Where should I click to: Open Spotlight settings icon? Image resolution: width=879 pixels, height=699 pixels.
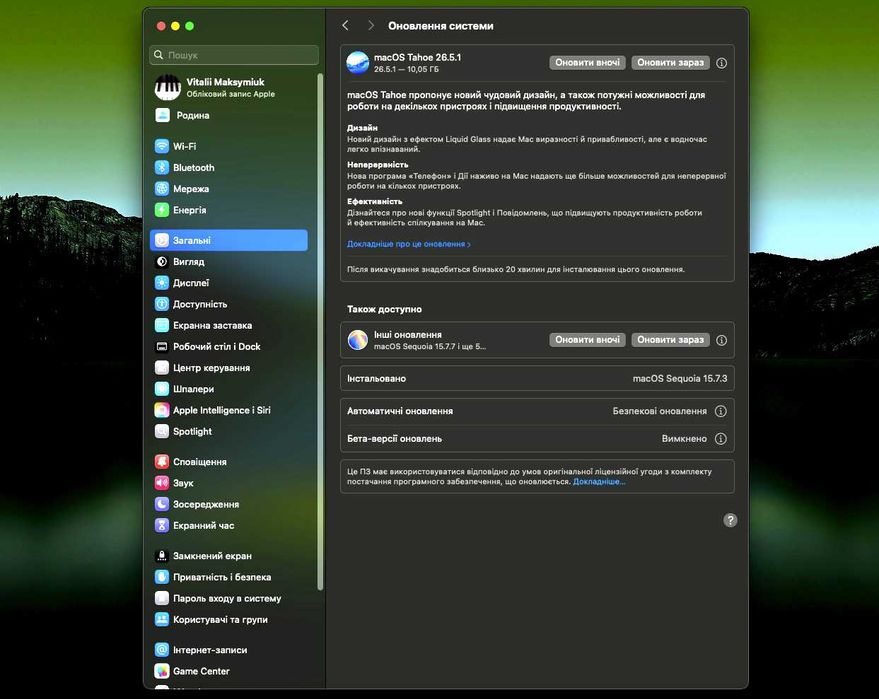(161, 432)
